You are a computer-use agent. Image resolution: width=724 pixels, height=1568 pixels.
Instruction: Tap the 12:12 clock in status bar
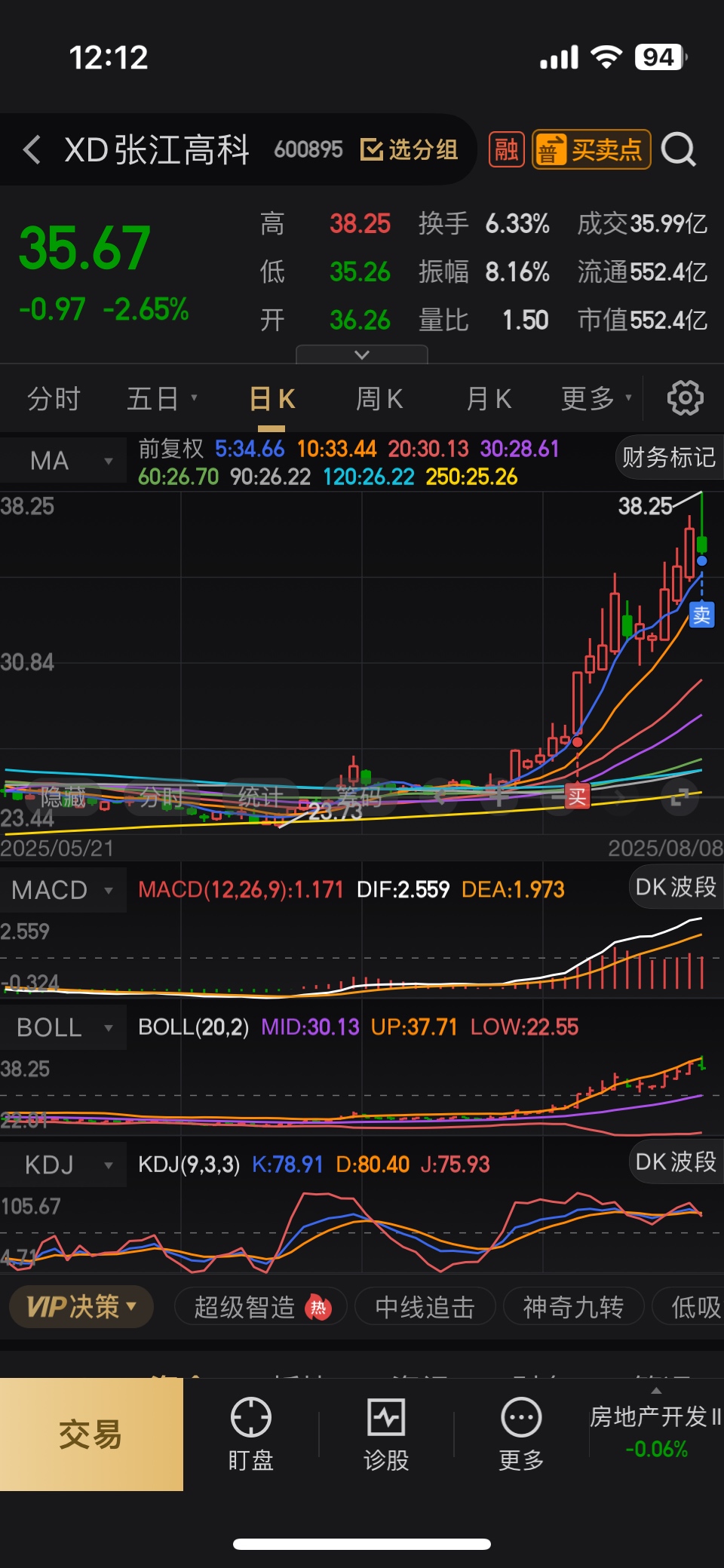pos(109,57)
